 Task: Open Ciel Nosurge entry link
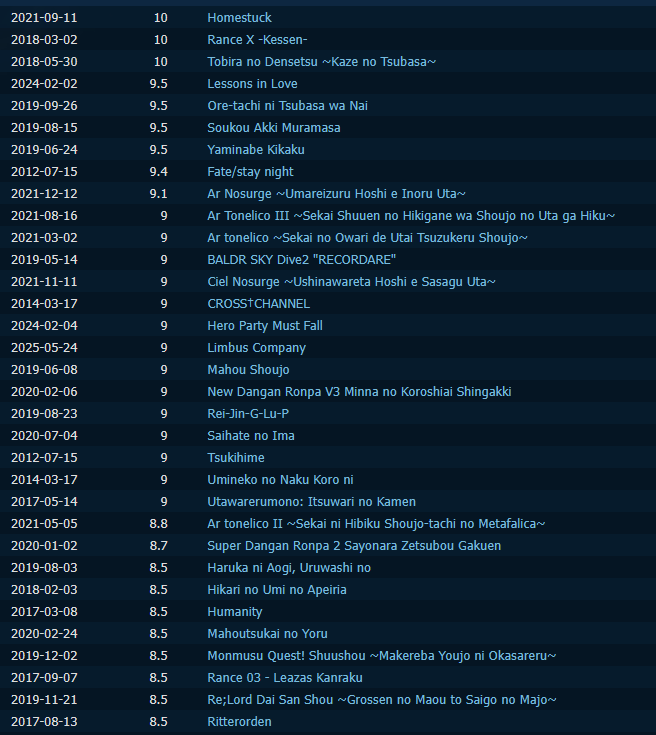351,282
